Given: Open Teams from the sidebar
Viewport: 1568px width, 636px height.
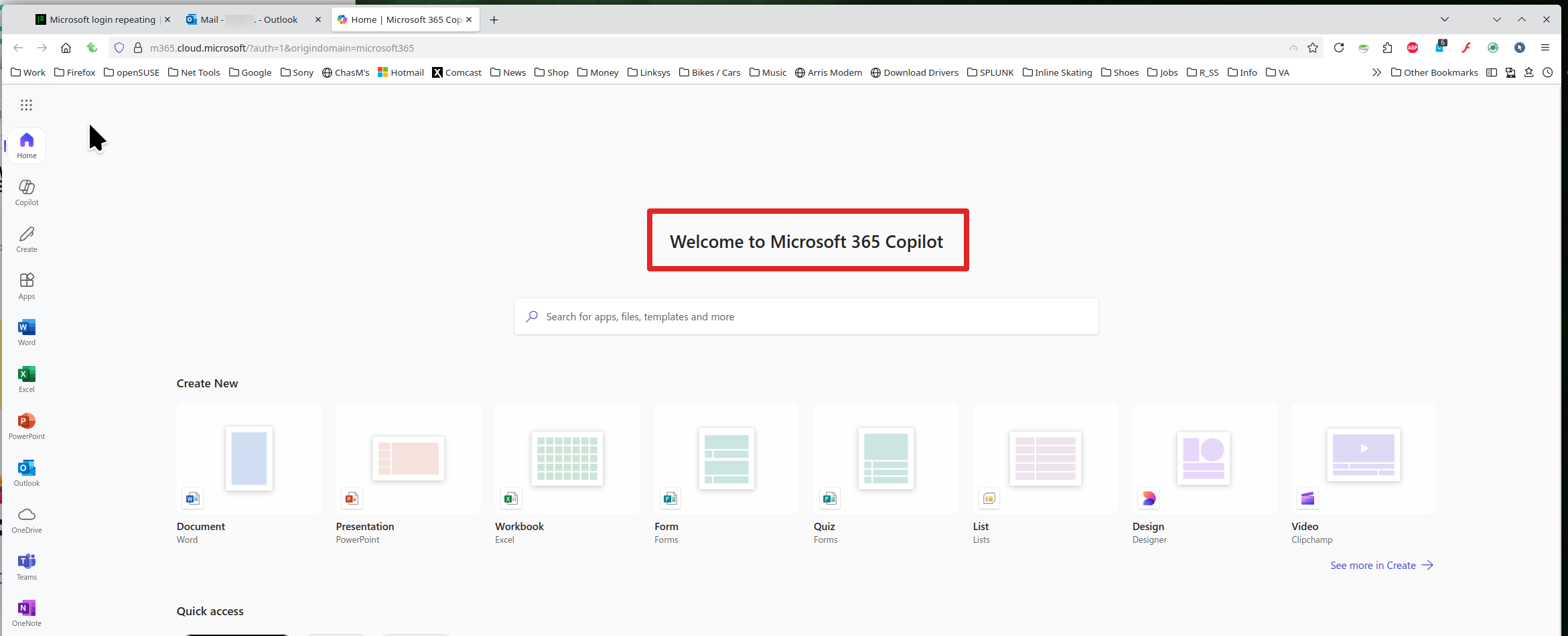Looking at the screenshot, I should point(27,567).
